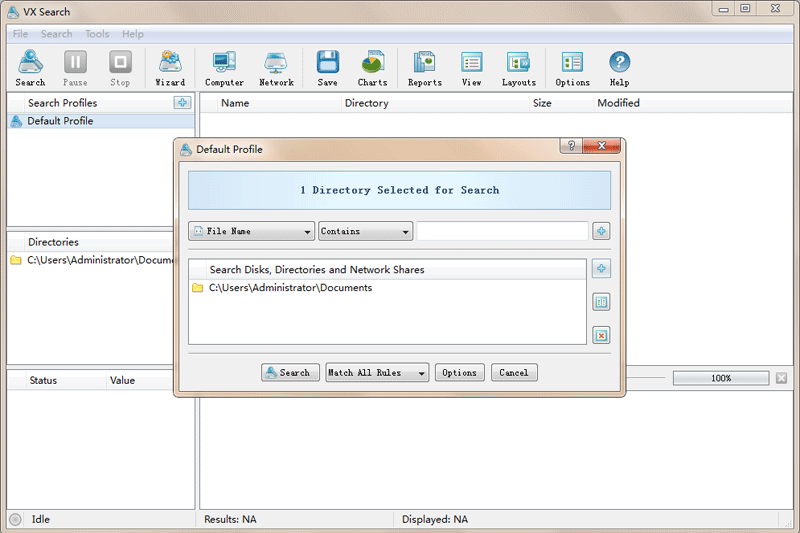Add a search rule with plus icon
The image size is (800, 533).
click(x=601, y=231)
